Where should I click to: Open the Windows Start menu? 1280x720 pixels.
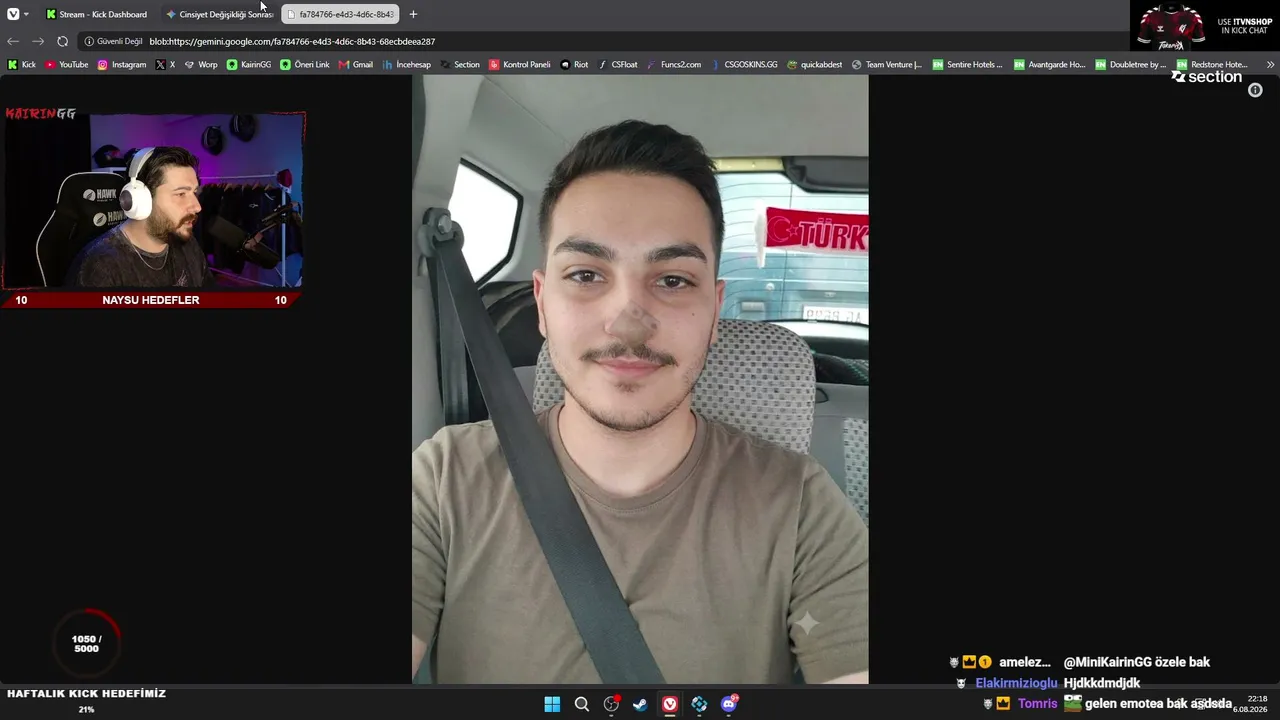552,704
